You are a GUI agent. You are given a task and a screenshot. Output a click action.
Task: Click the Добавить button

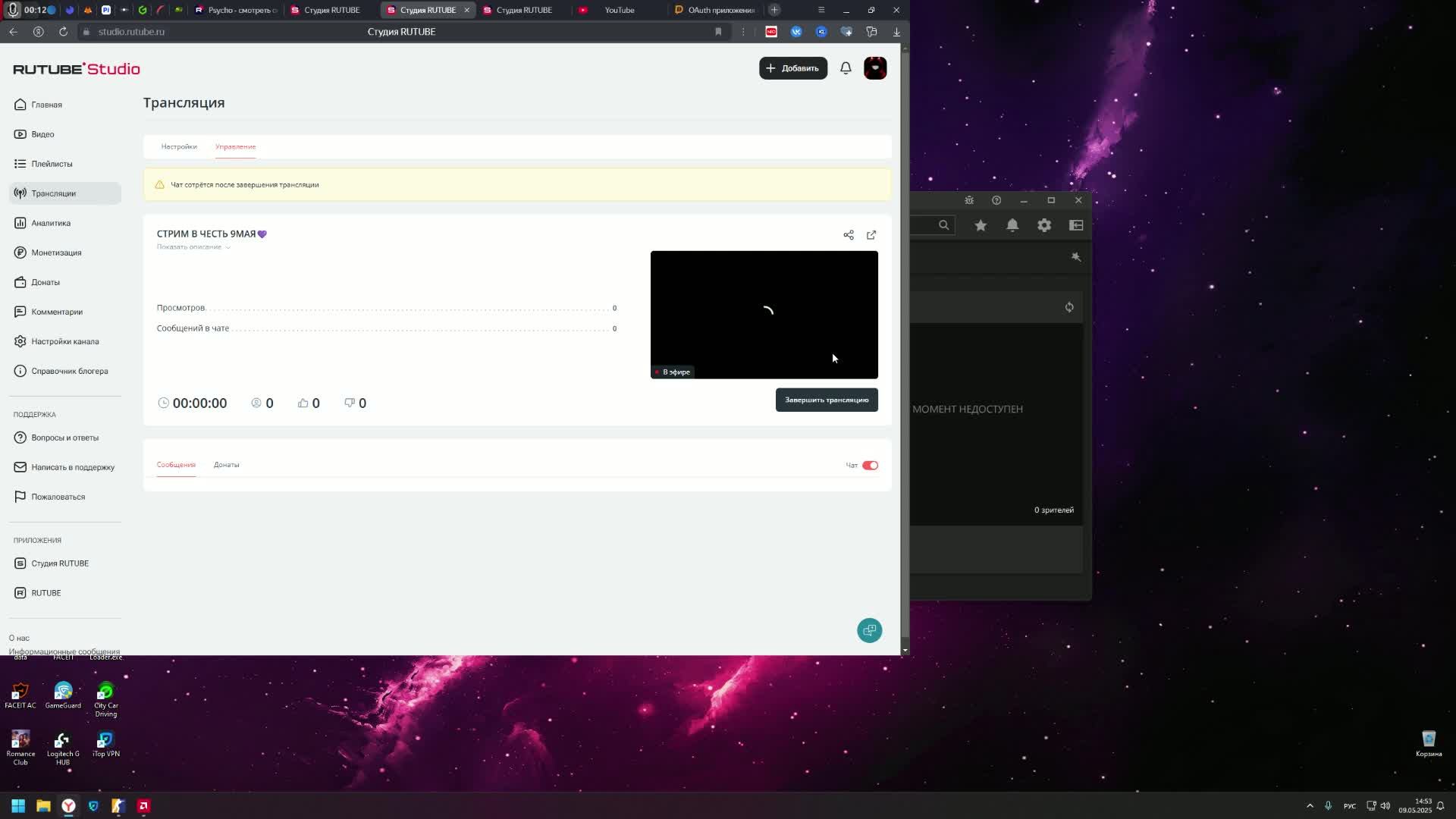tap(792, 68)
